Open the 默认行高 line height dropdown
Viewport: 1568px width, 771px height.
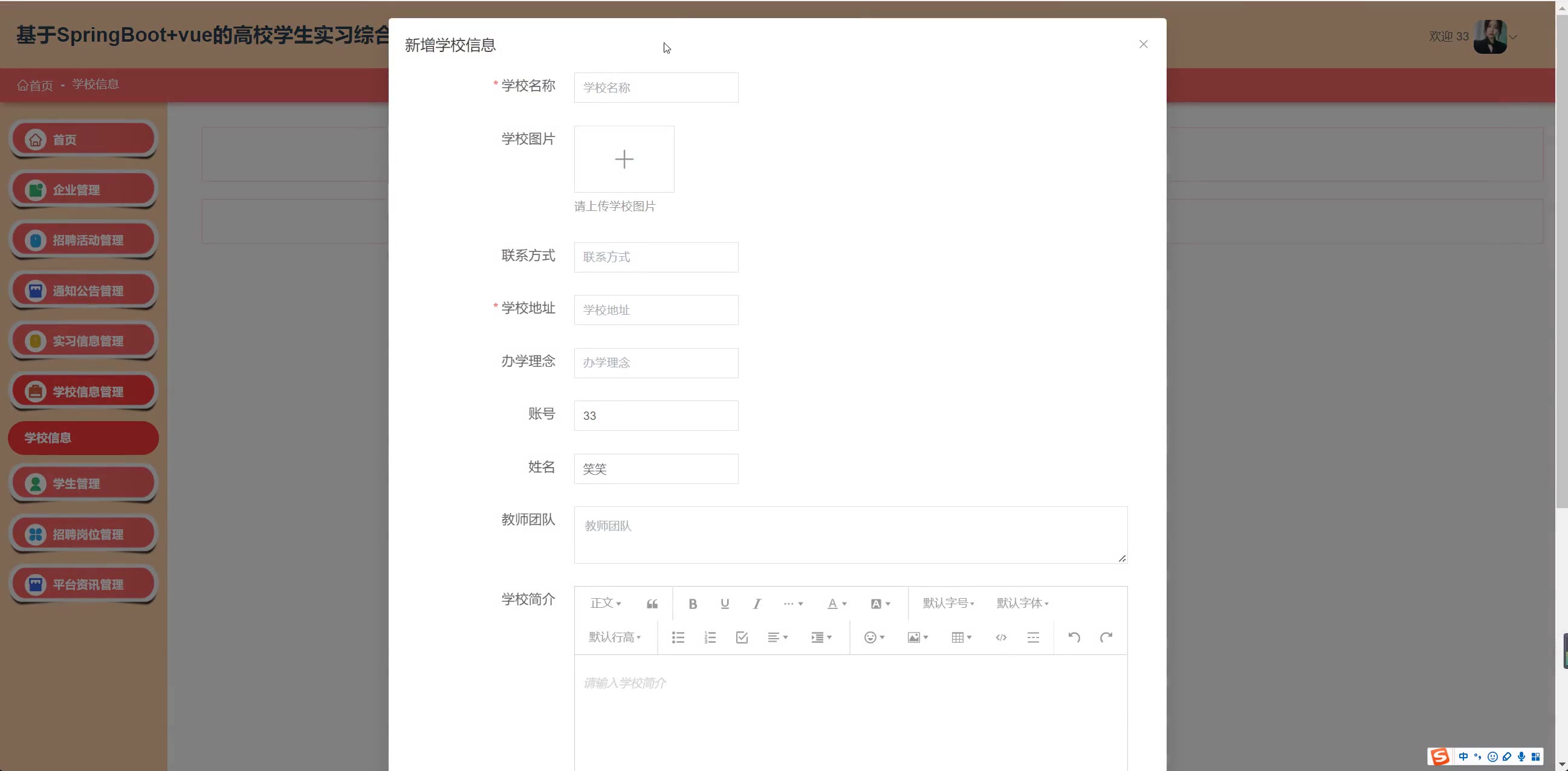[615, 637]
